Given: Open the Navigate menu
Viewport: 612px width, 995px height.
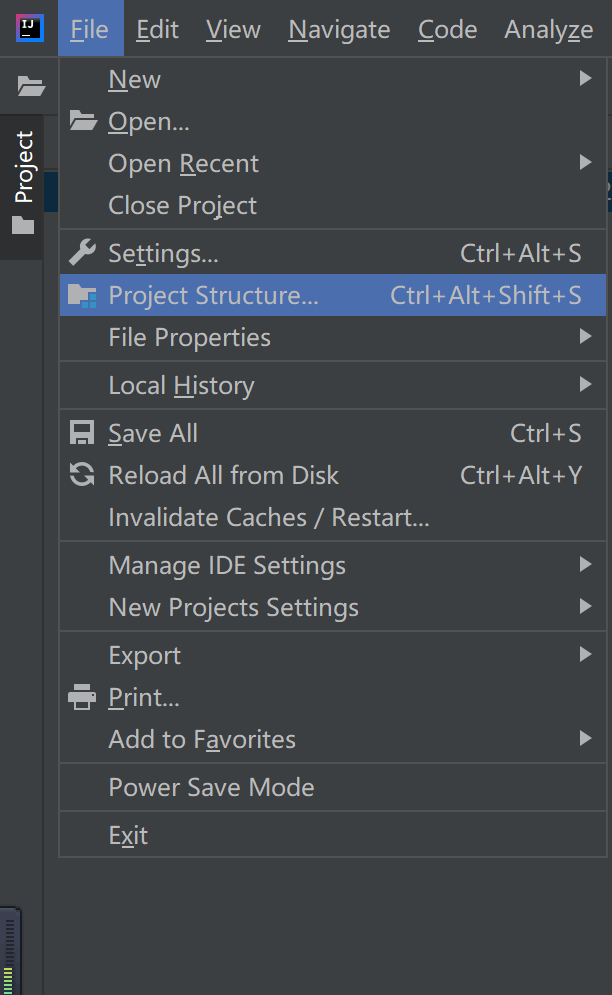Looking at the screenshot, I should 339,30.
